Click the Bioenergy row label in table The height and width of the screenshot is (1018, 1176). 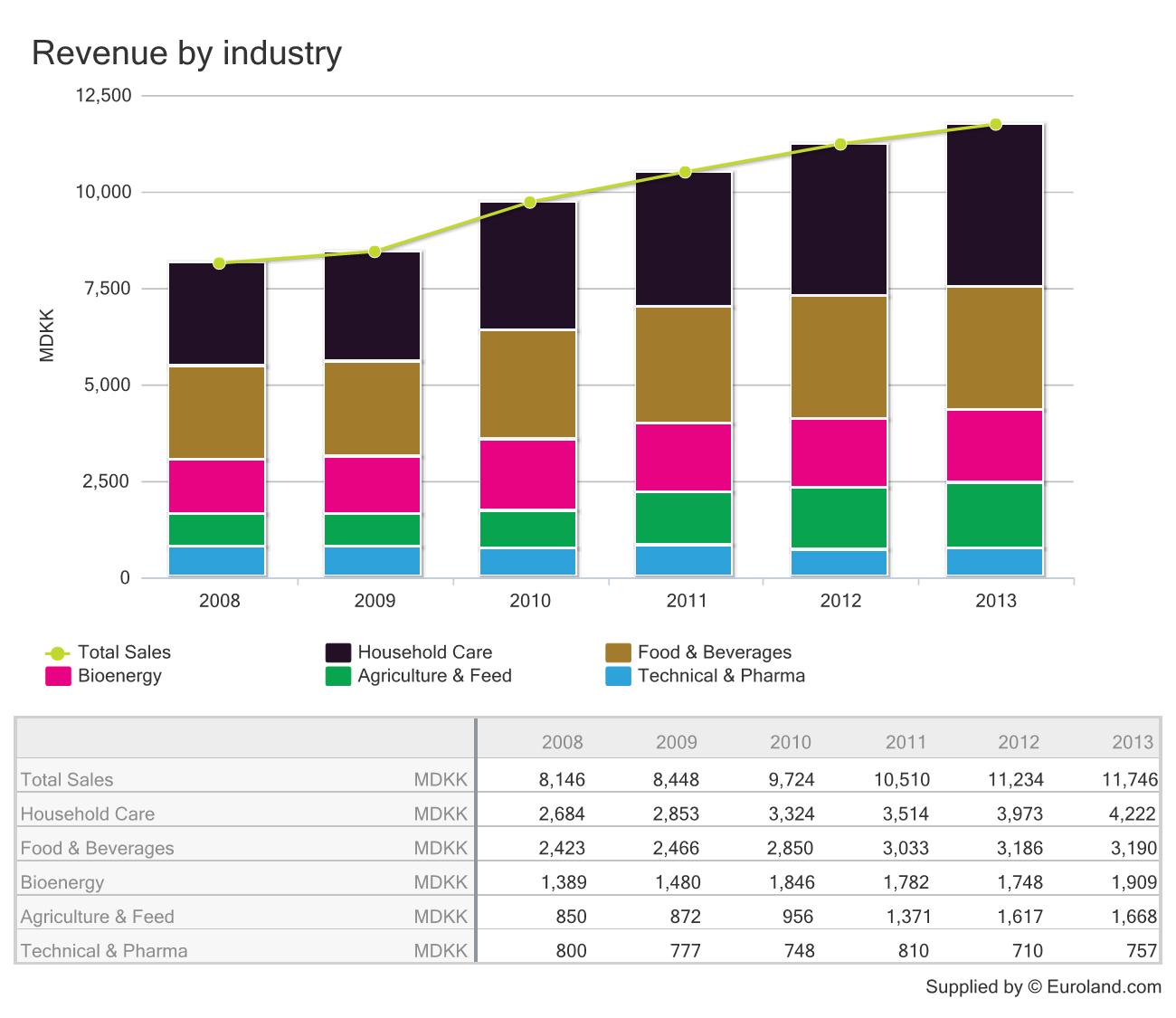click(x=62, y=882)
